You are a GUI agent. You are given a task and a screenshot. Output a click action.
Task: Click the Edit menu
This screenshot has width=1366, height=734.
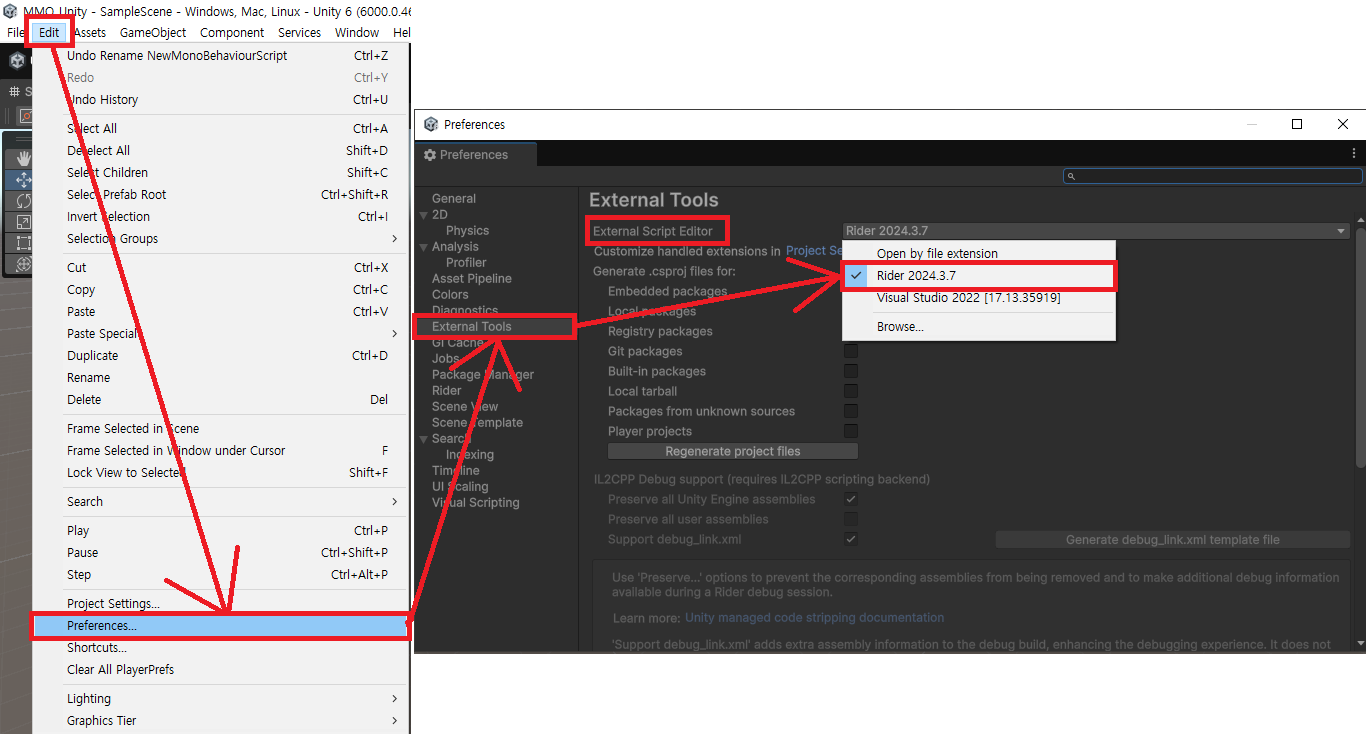(x=49, y=32)
